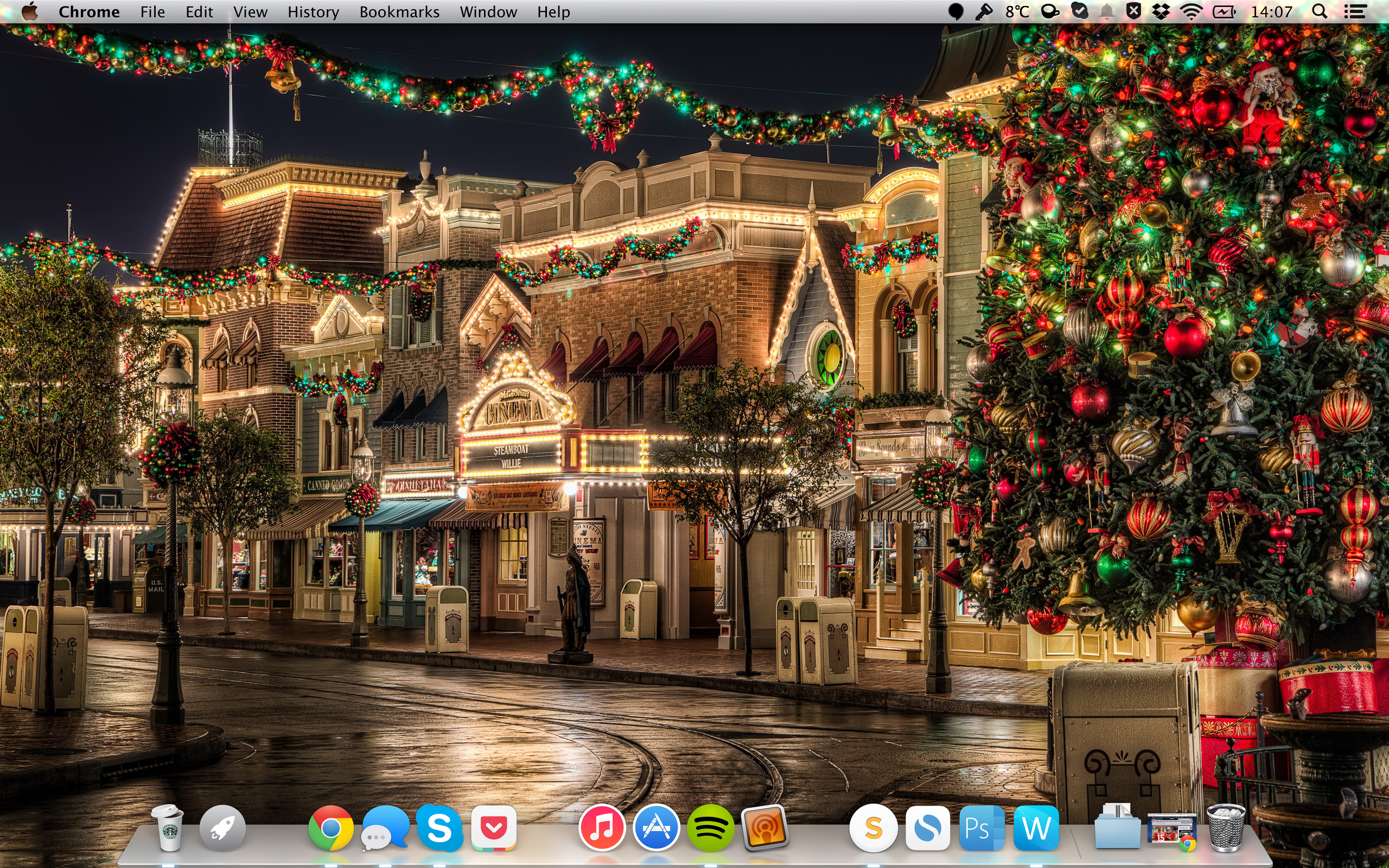Open the History menu

click(x=314, y=11)
